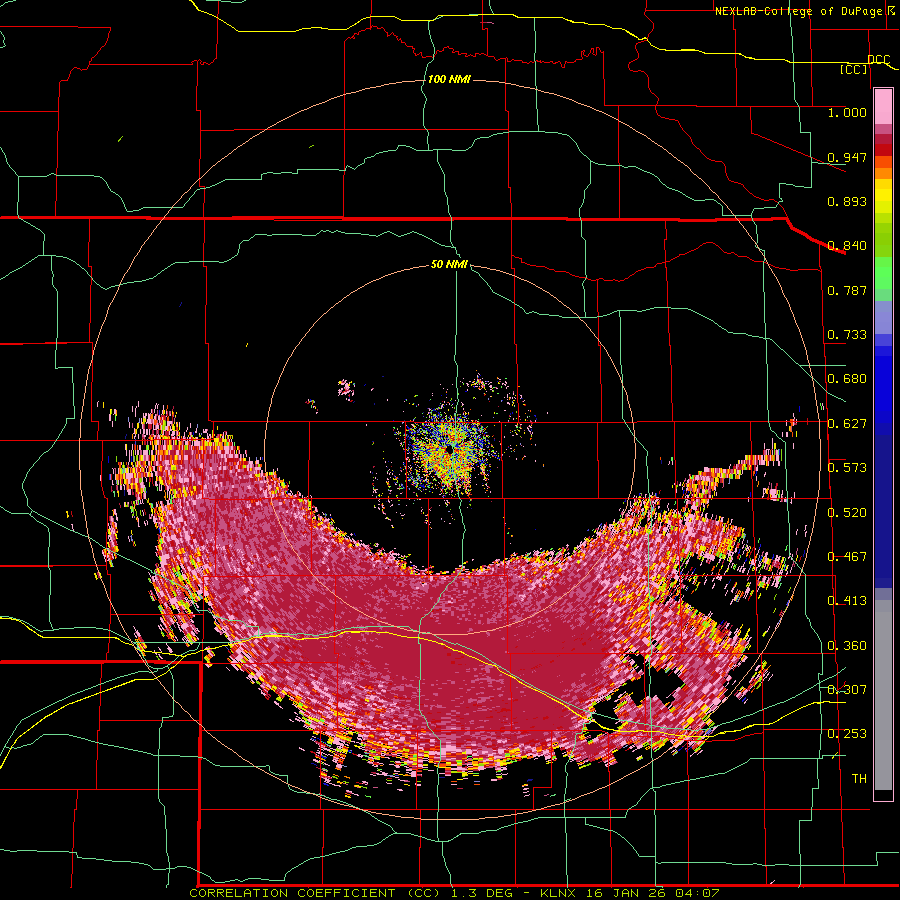Click the TH threshold label on legend
The width and height of the screenshot is (900, 900).
pos(859,779)
